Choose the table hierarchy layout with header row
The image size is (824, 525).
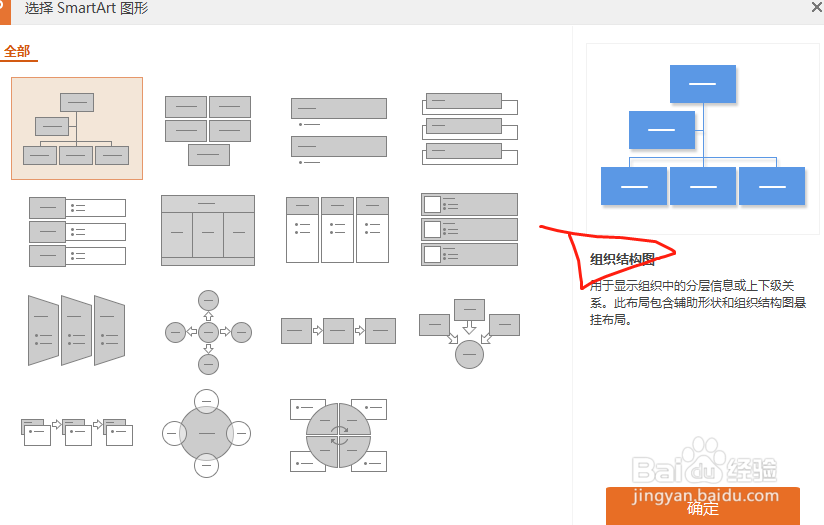(208, 230)
